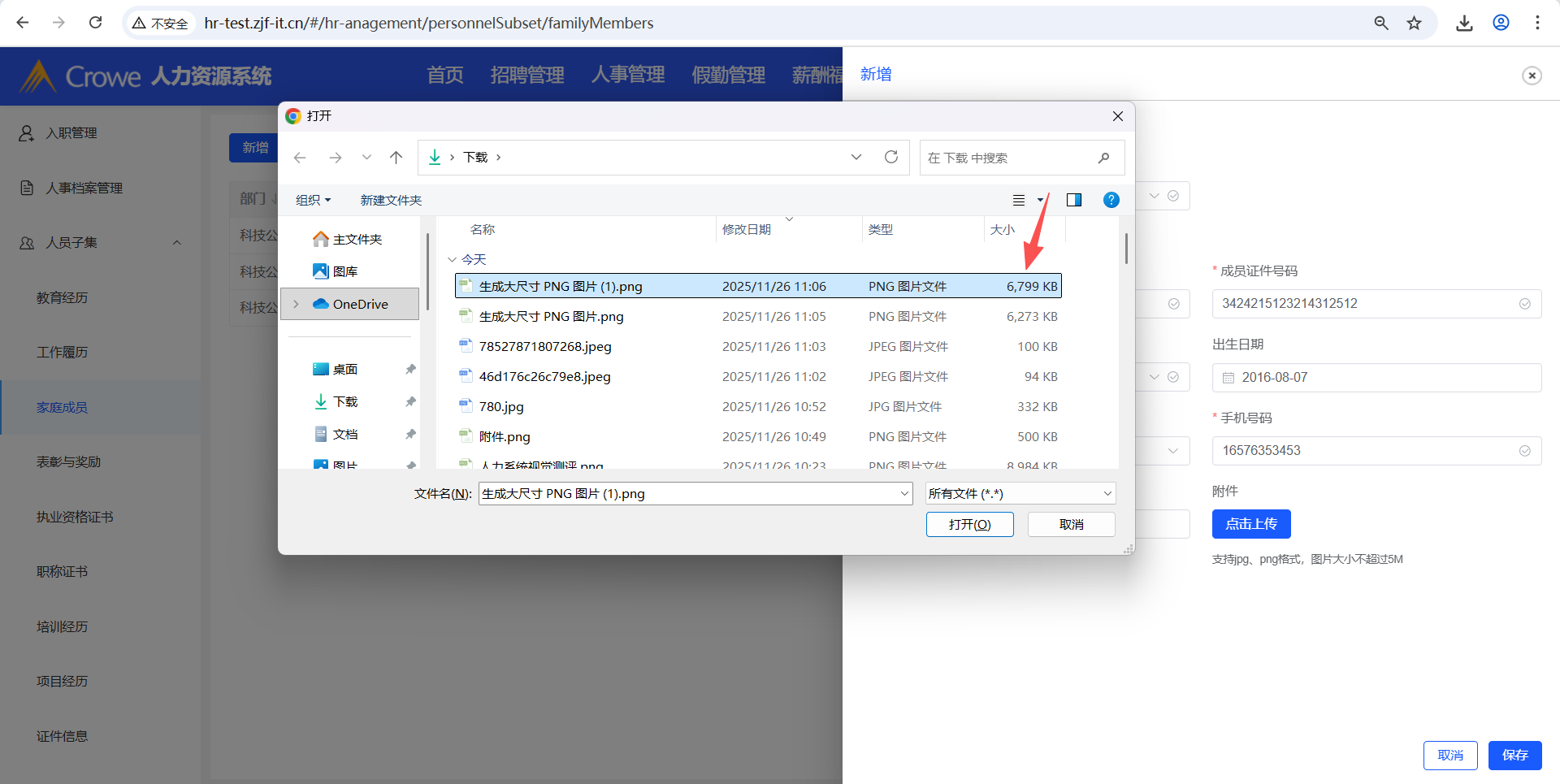Sort files by the 大小 column
Image resolution: width=1560 pixels, height=784 pixels.
[x=1003, y=230]
